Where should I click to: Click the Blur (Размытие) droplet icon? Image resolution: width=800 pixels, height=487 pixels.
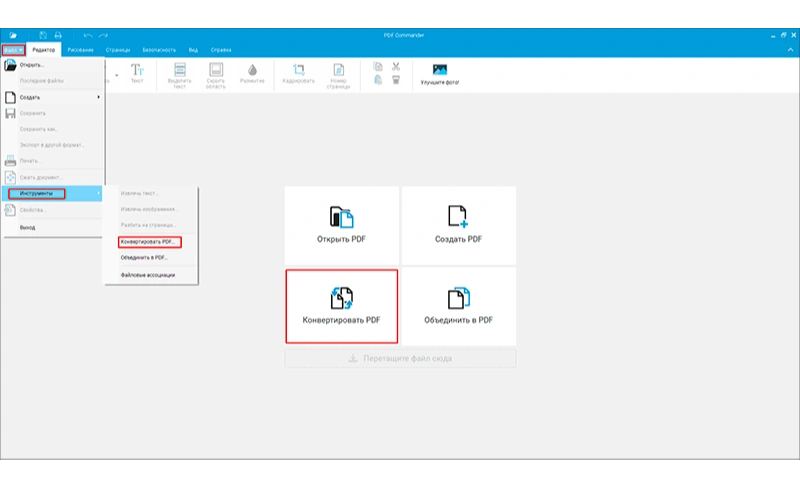[x=253, y=70]
